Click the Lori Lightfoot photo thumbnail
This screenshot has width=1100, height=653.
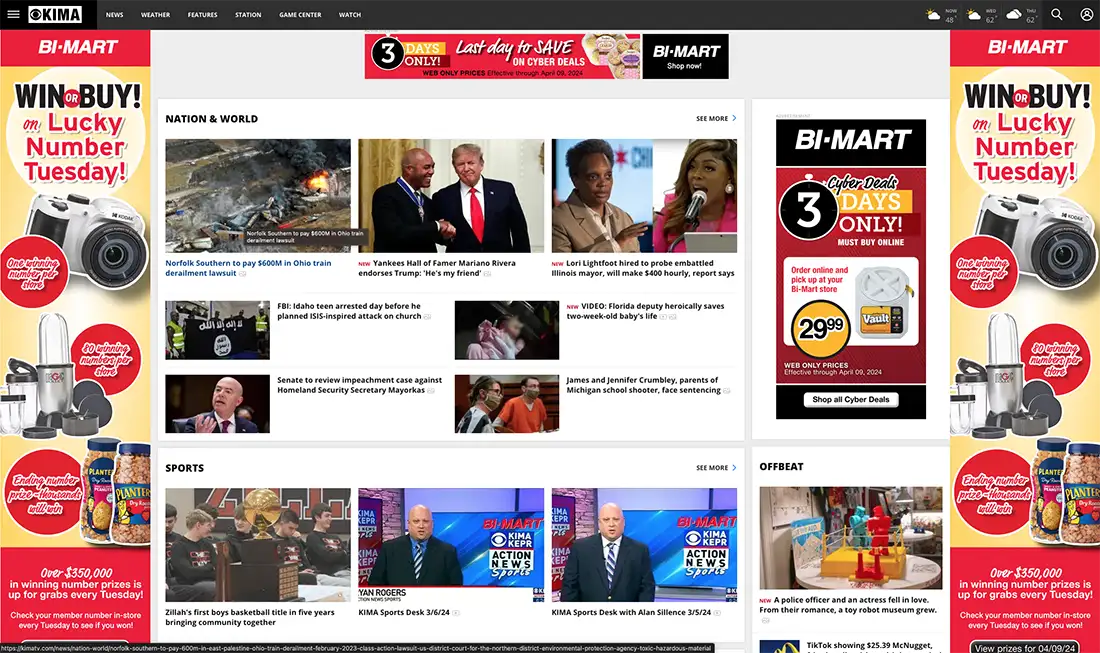point(644,196)
